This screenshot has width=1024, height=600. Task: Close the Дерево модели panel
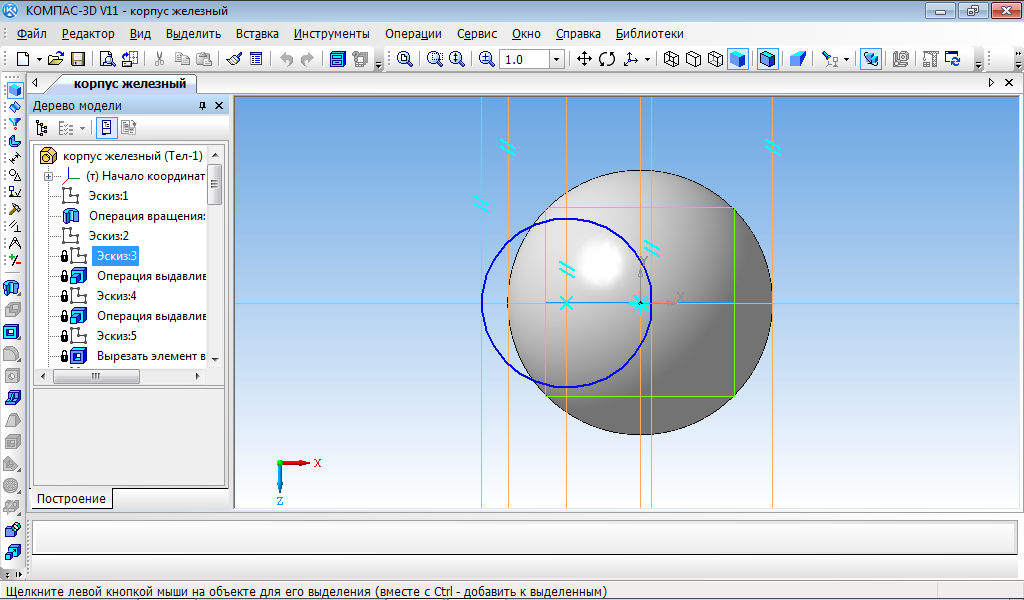tap(219, 106)
